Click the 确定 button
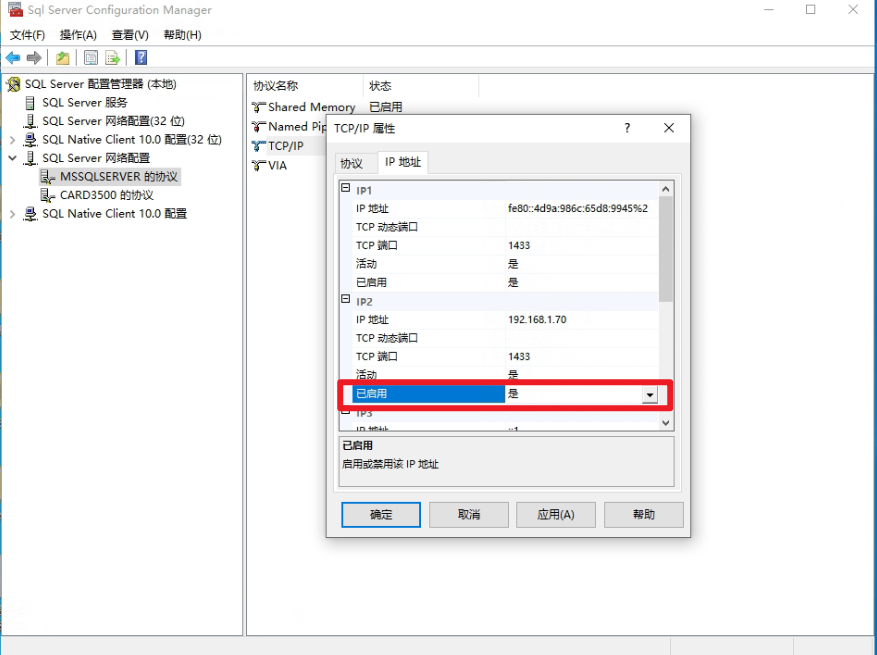 pyautogui.click(x=381, y=515)
